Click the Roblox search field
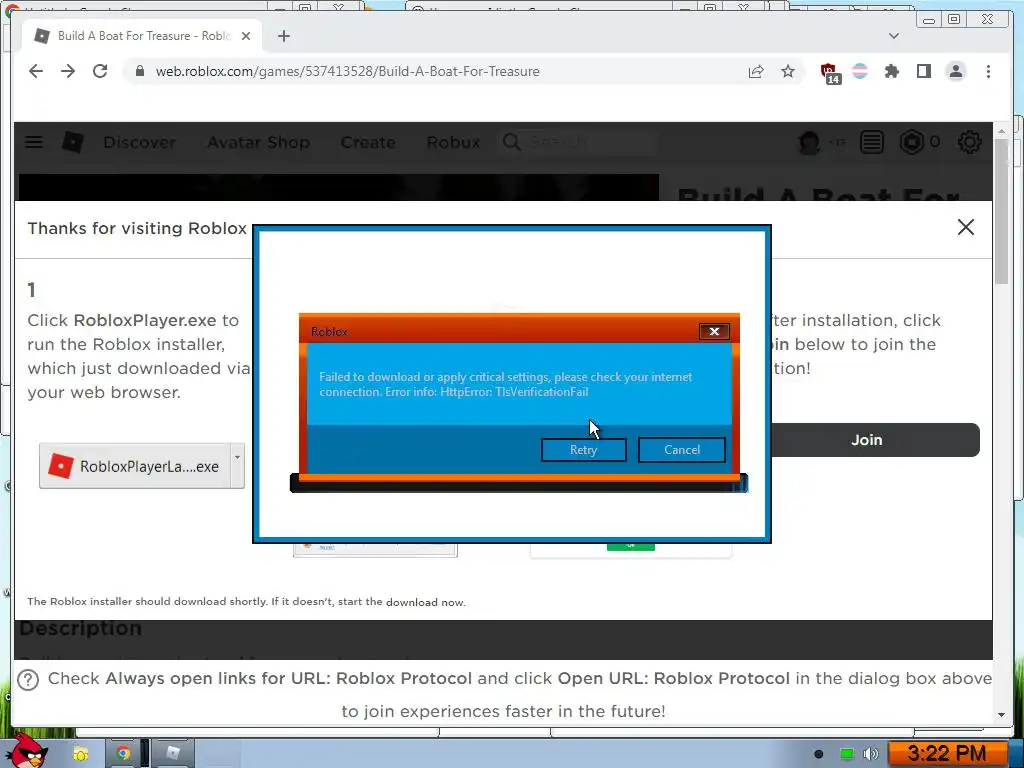 click(x=577, y=142)
